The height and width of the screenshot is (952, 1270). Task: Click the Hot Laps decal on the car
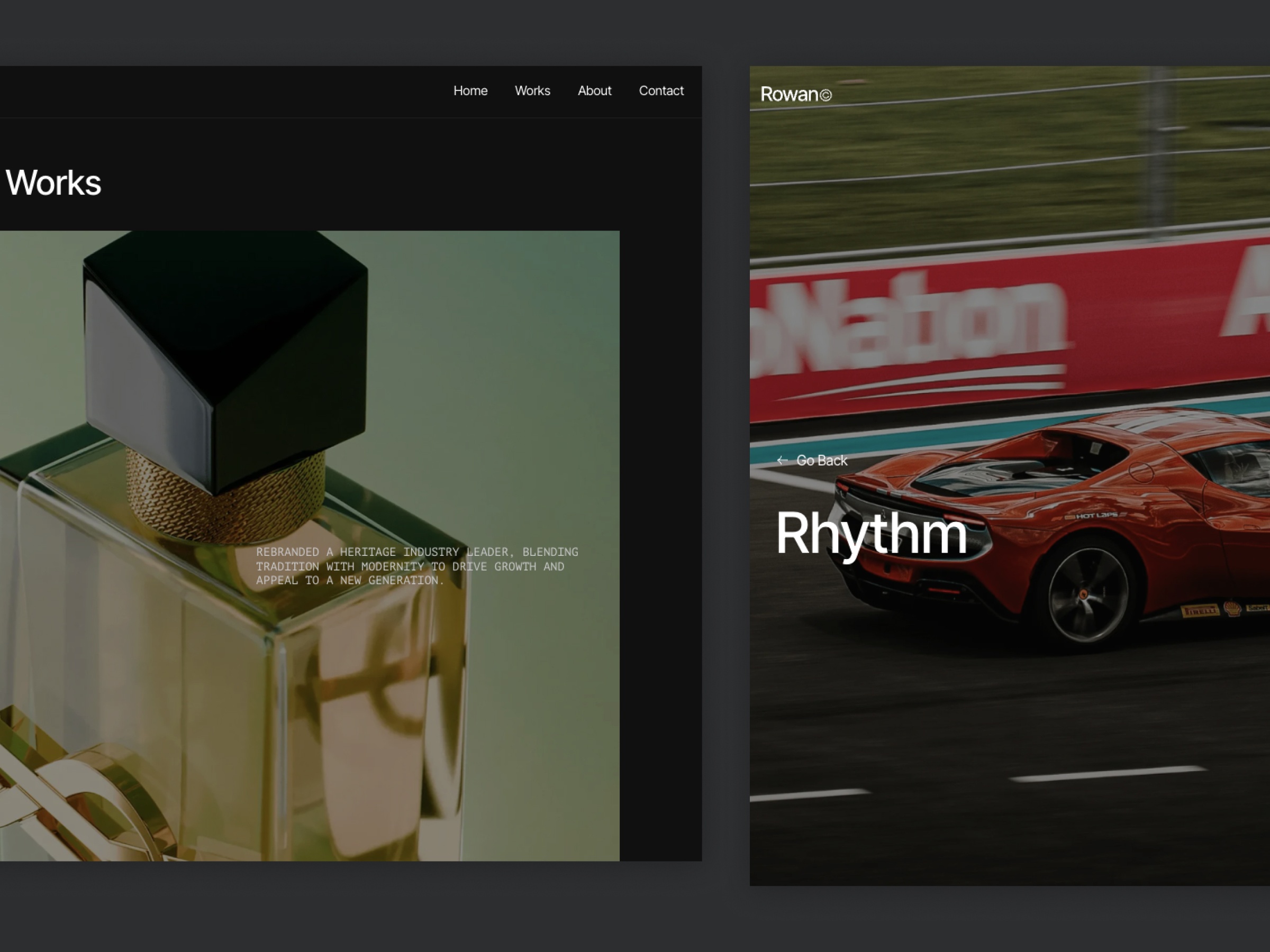click(1095, 516)
